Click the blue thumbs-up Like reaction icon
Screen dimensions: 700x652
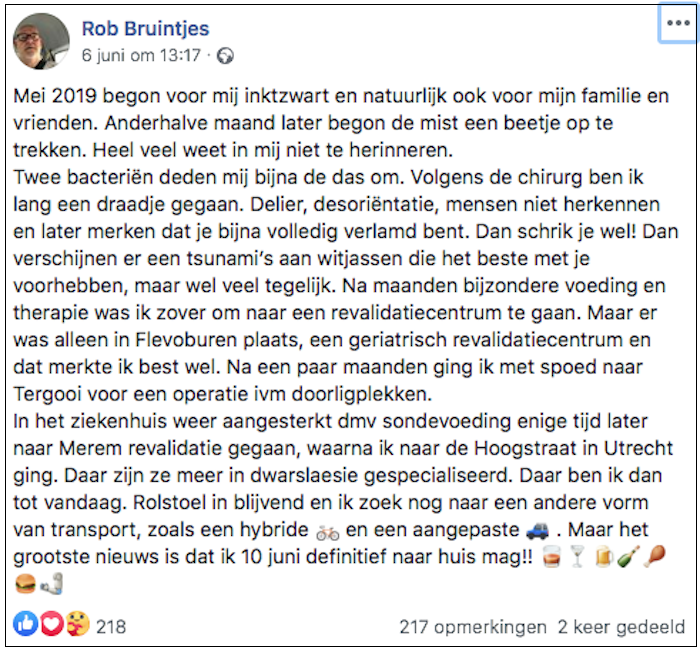26,626
